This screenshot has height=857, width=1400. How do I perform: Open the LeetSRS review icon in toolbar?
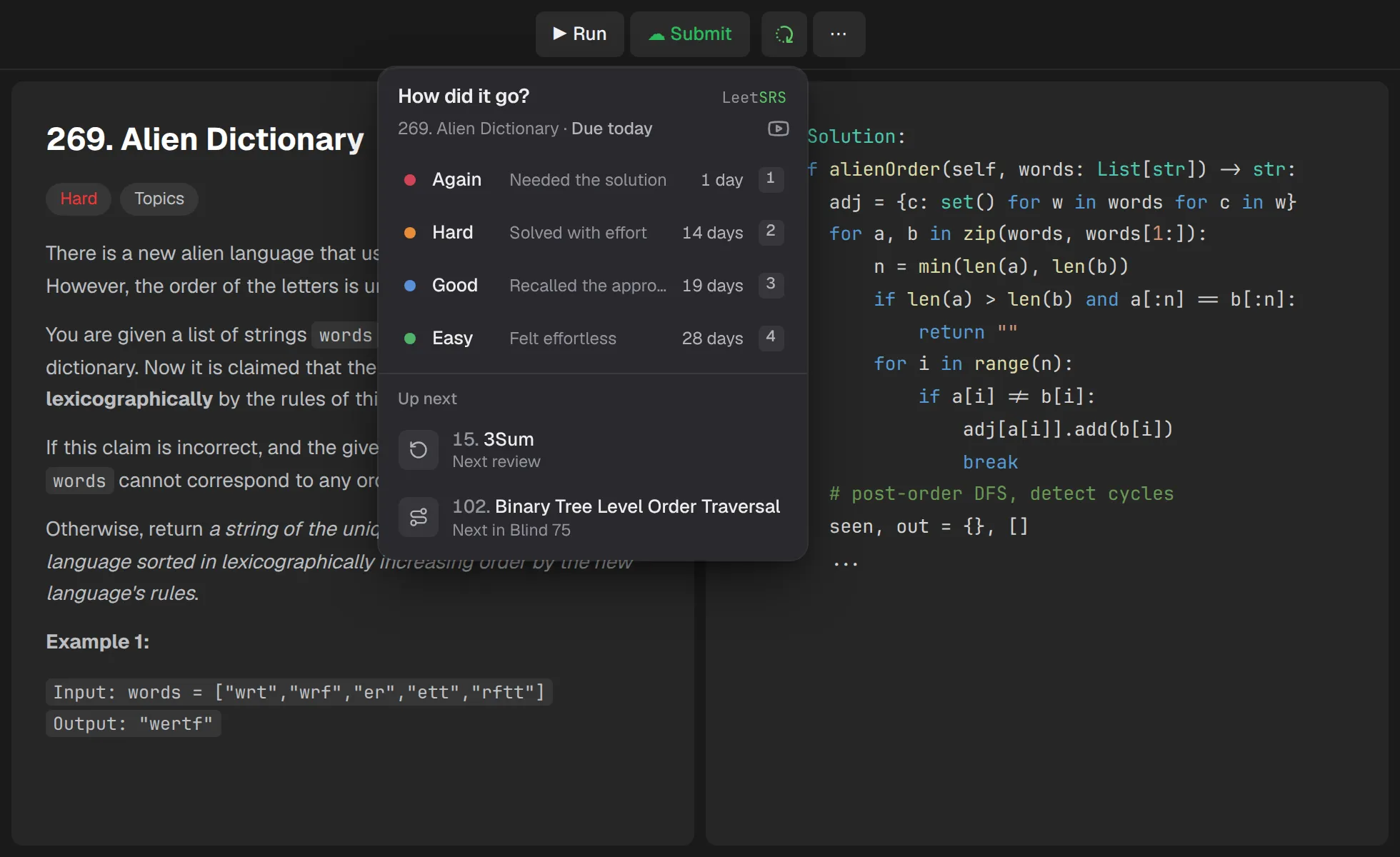tap(784, 34)
